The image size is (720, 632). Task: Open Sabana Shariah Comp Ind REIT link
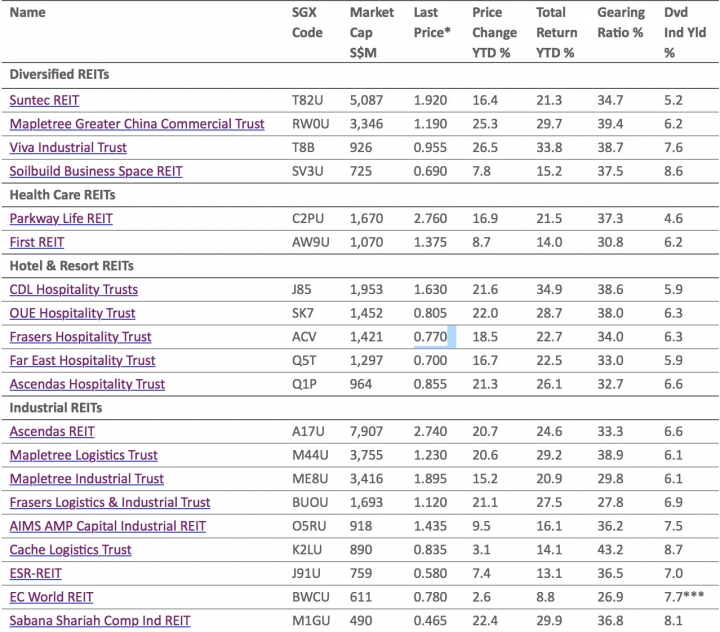[x=100, y=621]
